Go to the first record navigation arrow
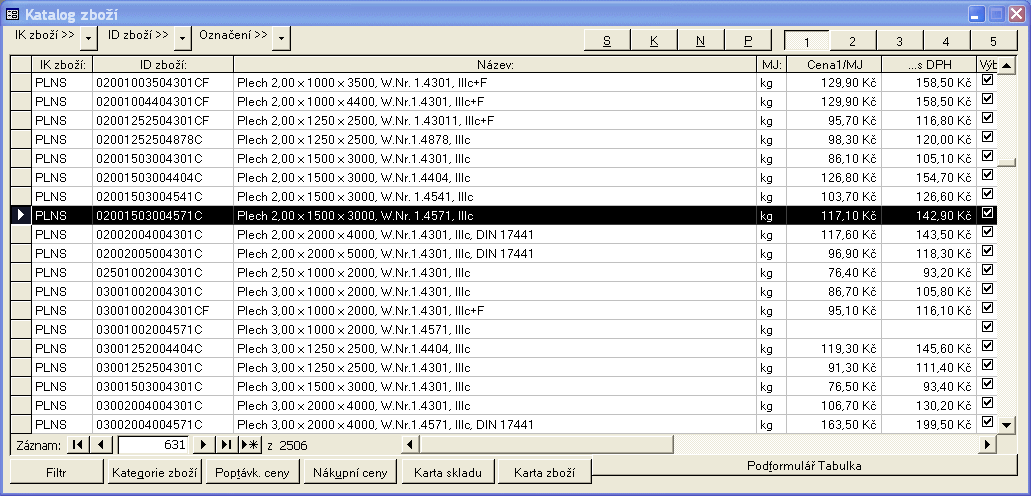This screenshot has width=1031, height=496. tap(77, 444)
